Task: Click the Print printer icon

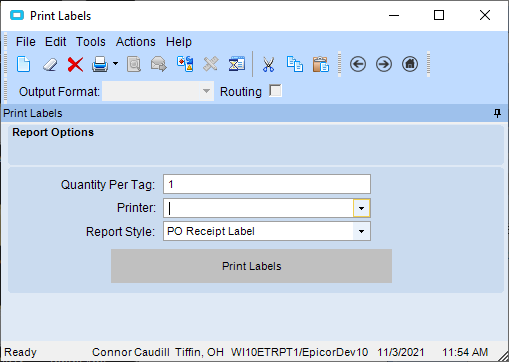Action: 100,64
